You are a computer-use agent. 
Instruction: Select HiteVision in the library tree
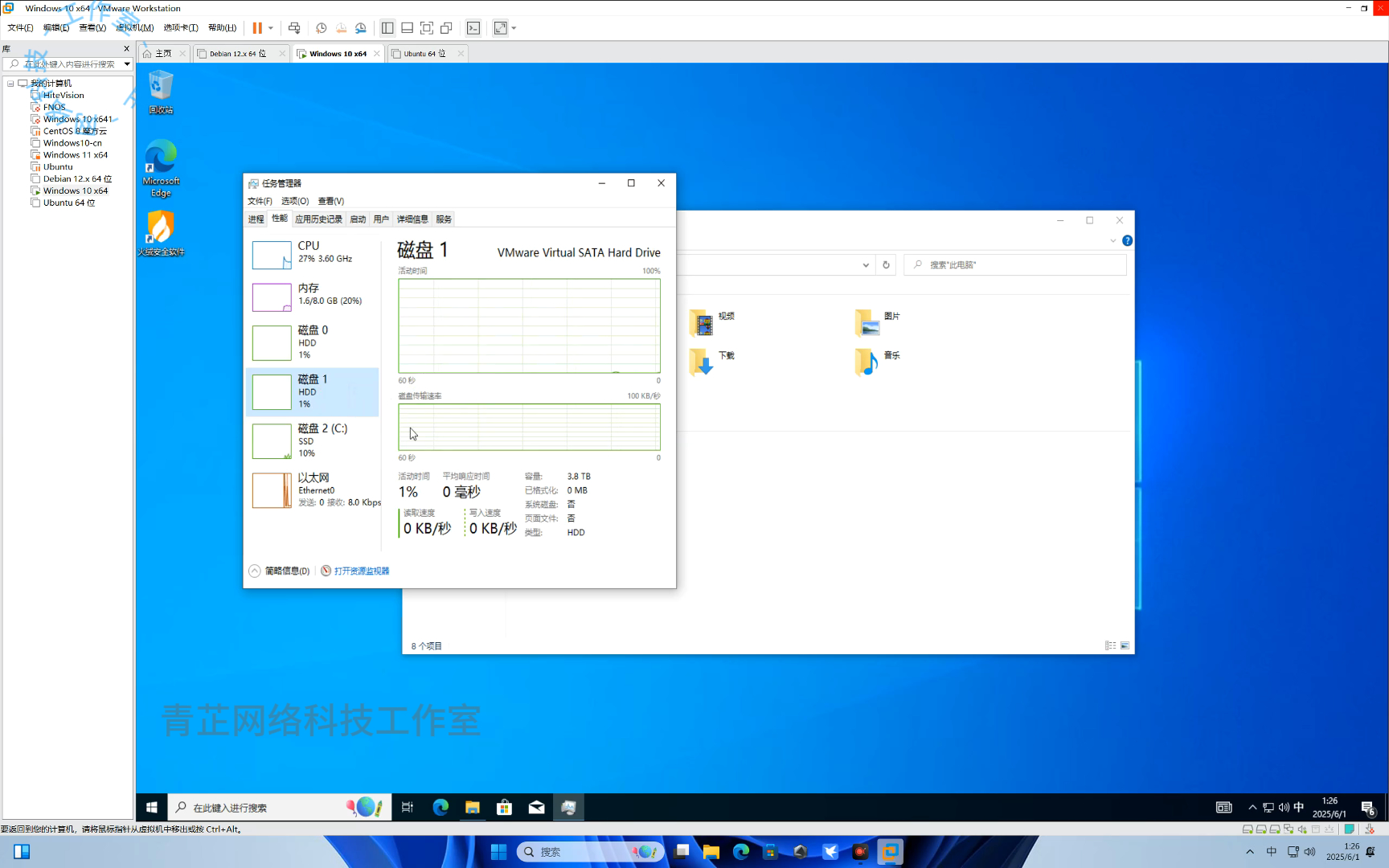[63, 96]
